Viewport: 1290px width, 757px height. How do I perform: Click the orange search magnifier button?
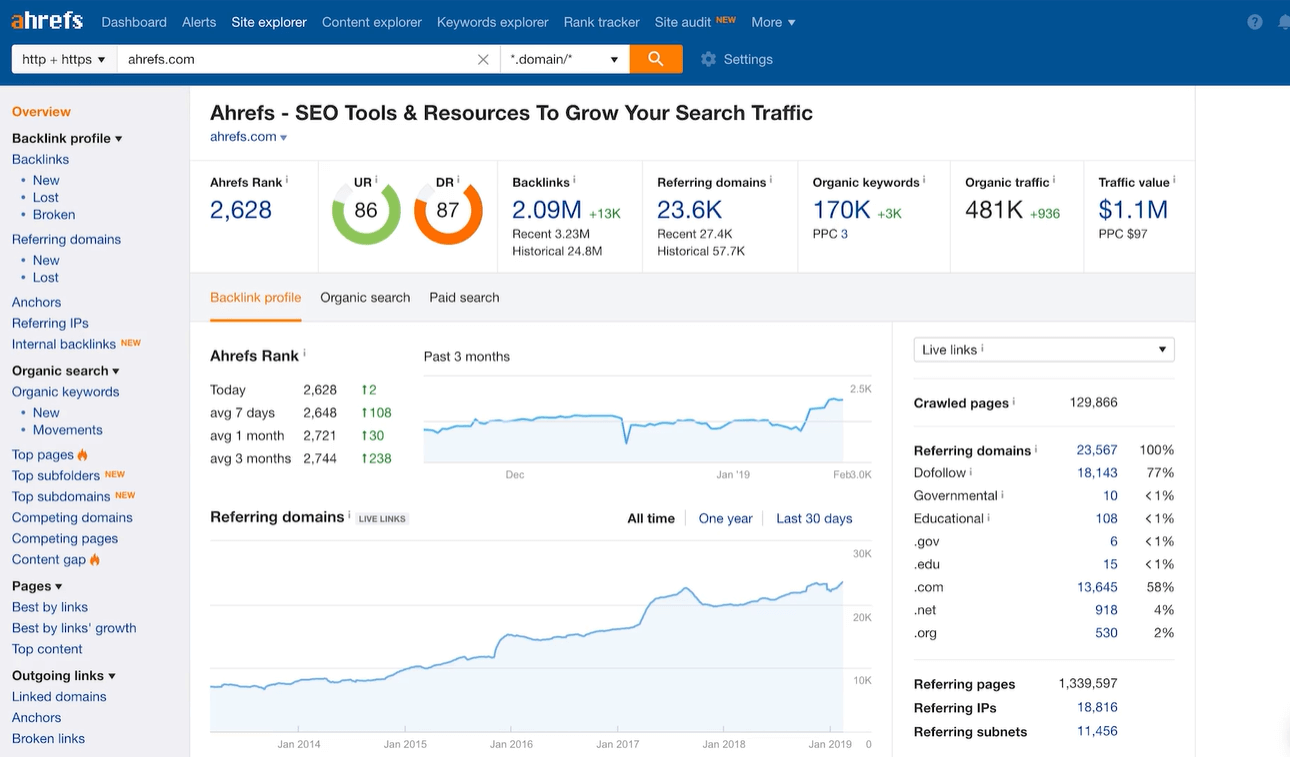pos(656,59)
